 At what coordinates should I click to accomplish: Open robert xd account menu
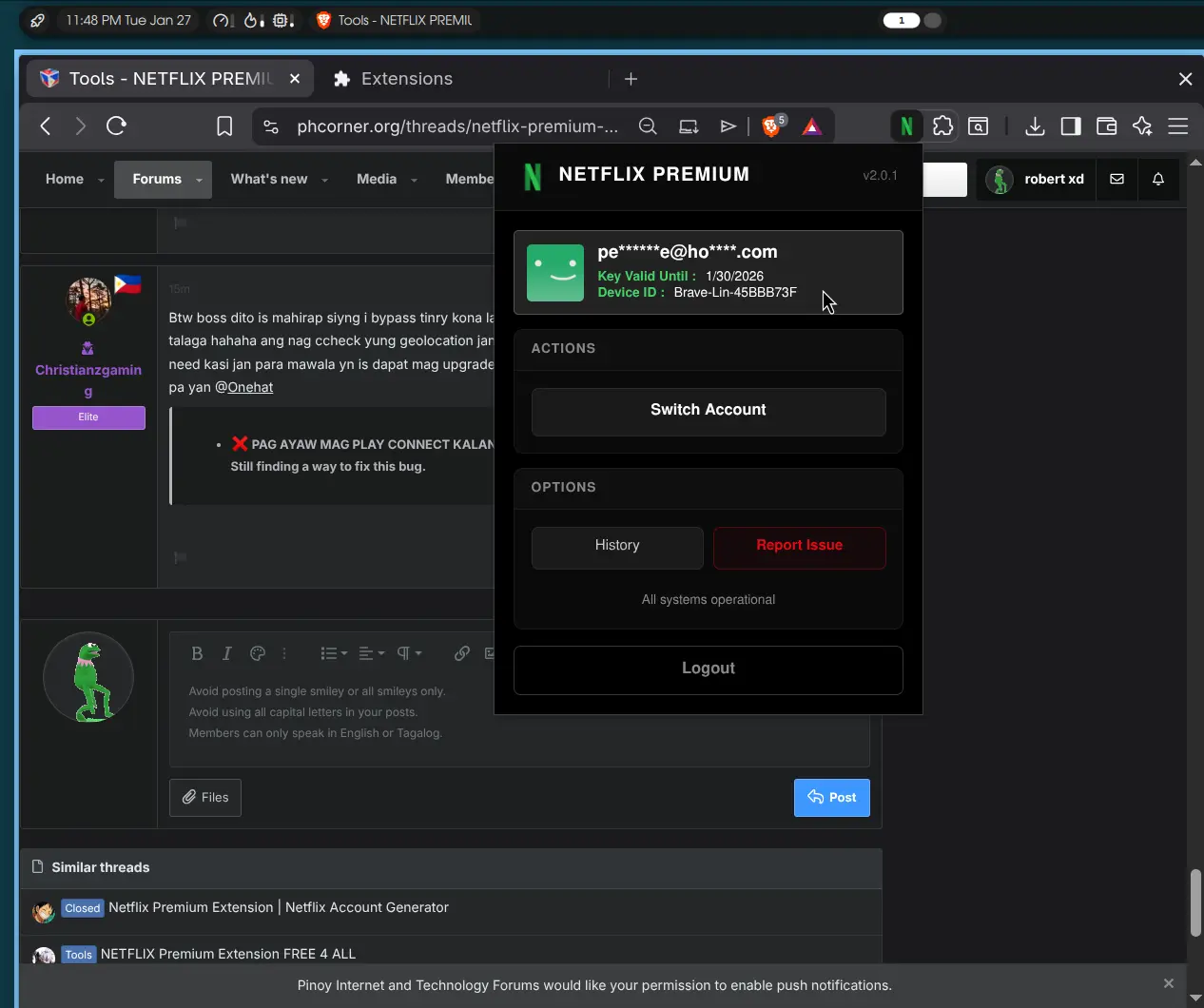click(x=1035, y=179)
